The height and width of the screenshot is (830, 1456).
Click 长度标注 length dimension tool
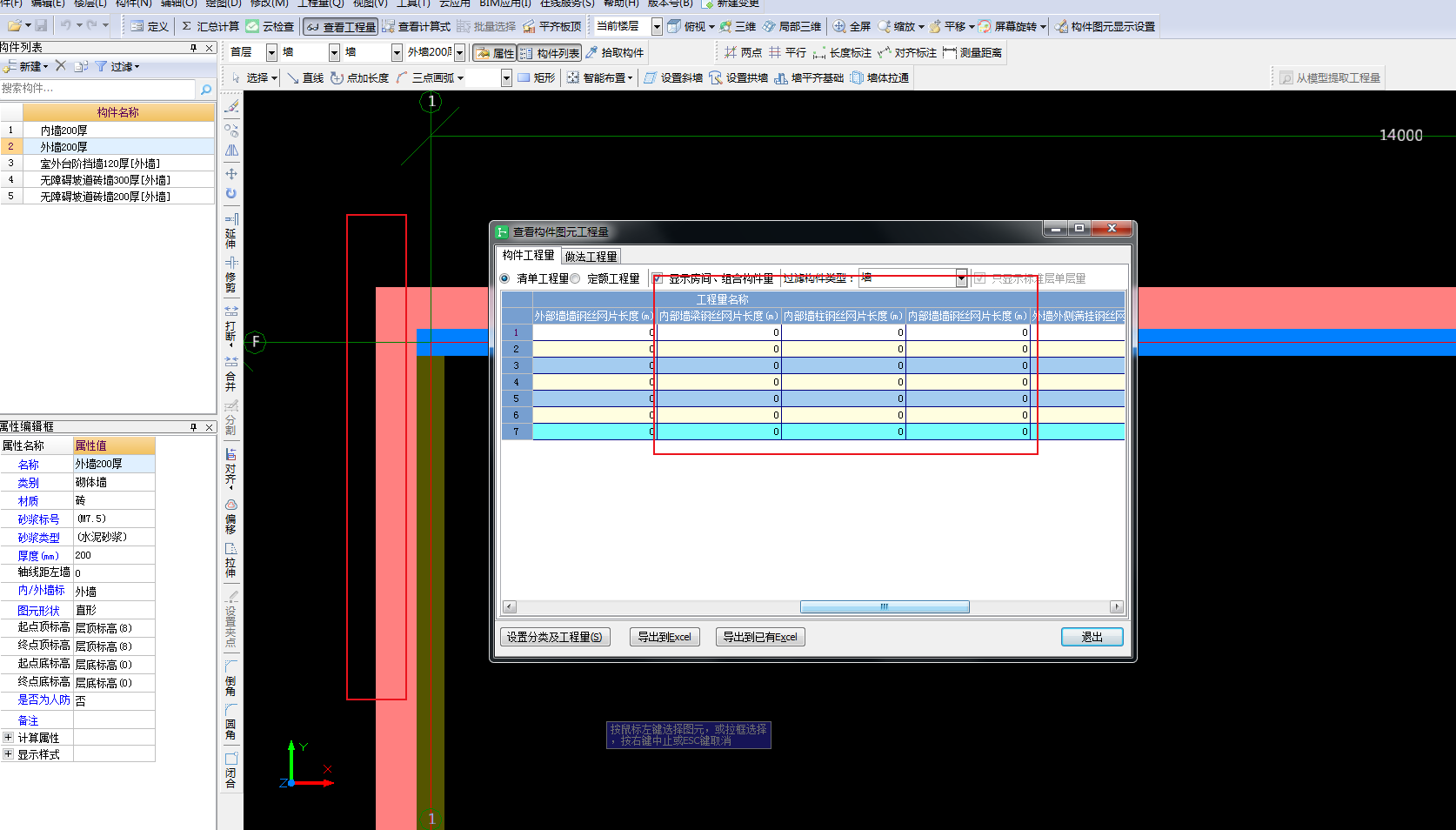(x=842, y=52)
